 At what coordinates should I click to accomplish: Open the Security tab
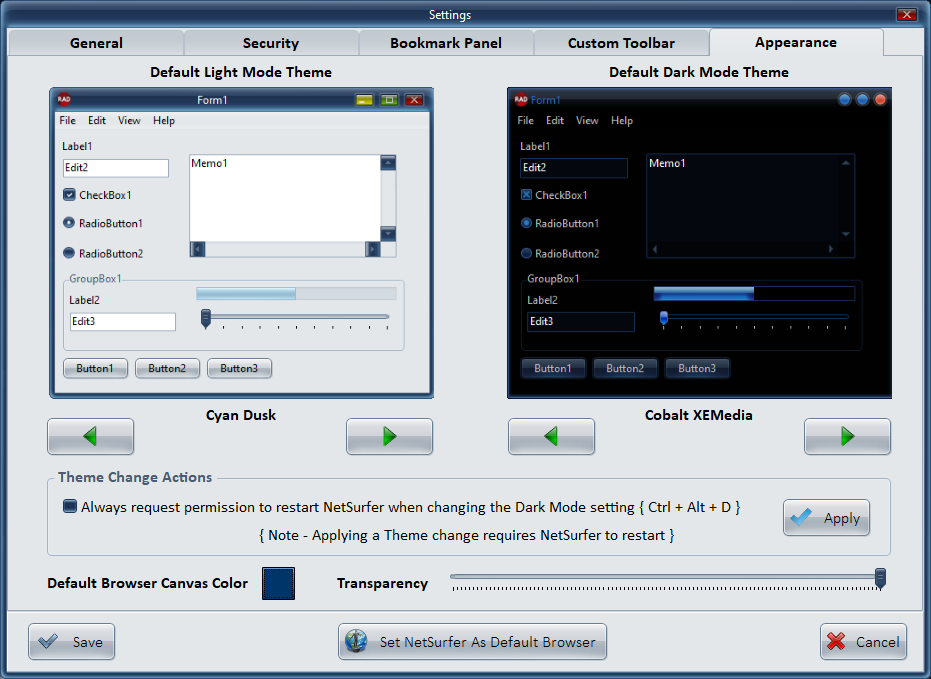pyautogui.click(x=271, y=43)
